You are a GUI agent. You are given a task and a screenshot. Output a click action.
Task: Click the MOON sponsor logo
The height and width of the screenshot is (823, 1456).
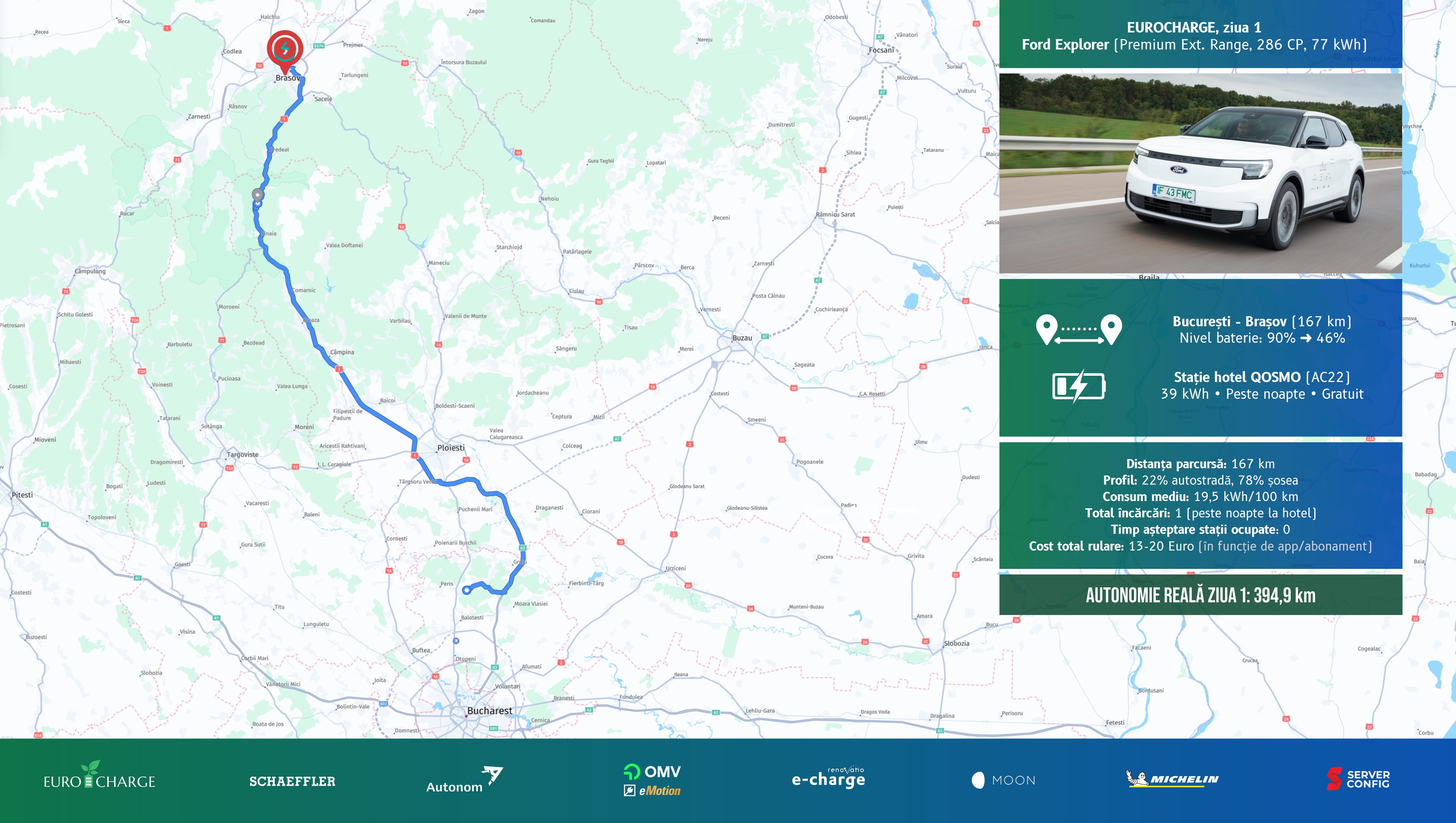pyautogui.click(x=1004, y=780)
